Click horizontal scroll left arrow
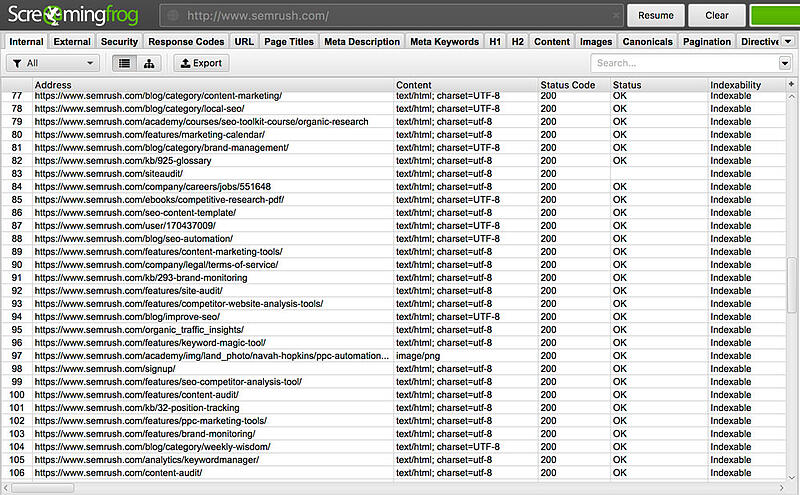 click(6, 488)
